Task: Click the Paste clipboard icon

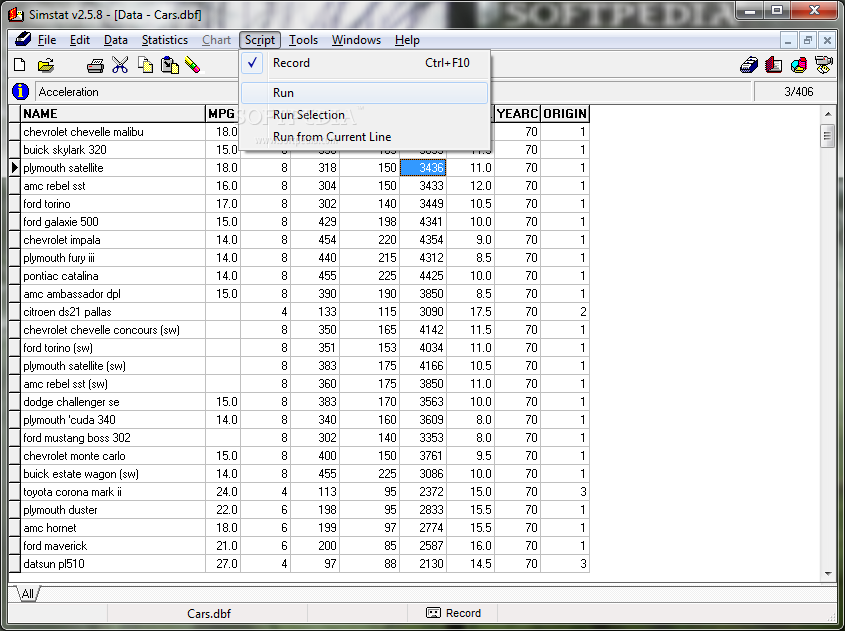Action: pos(170,65)
